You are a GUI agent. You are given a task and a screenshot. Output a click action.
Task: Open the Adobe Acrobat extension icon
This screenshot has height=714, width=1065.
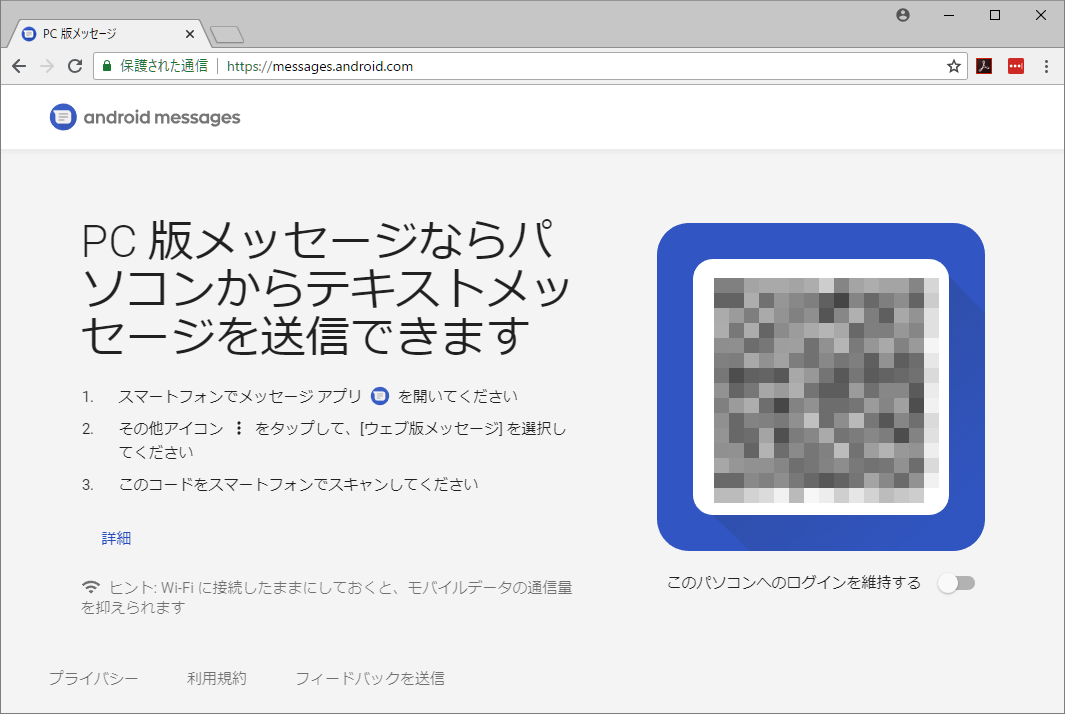point(984,66)
